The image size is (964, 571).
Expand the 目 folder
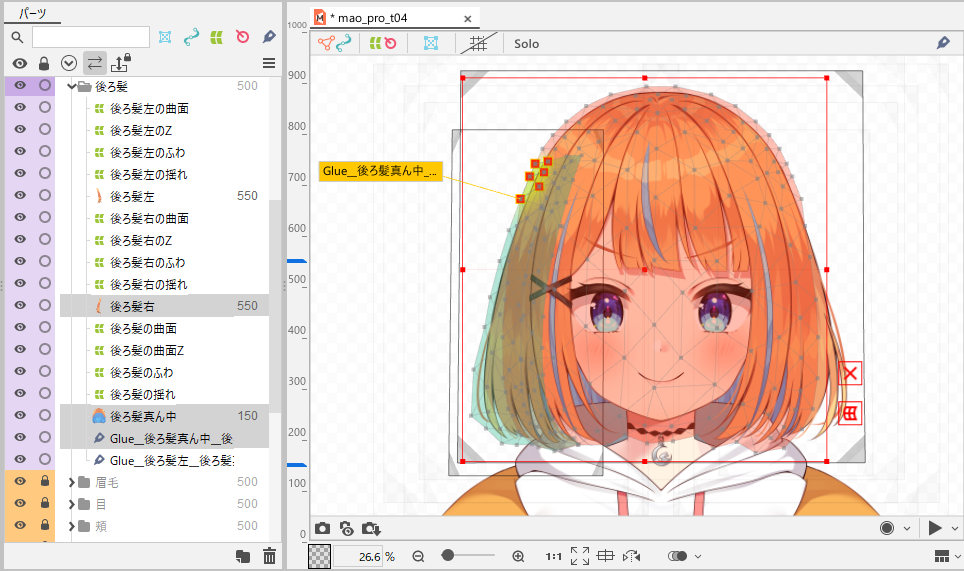click(x=71, y=503)
